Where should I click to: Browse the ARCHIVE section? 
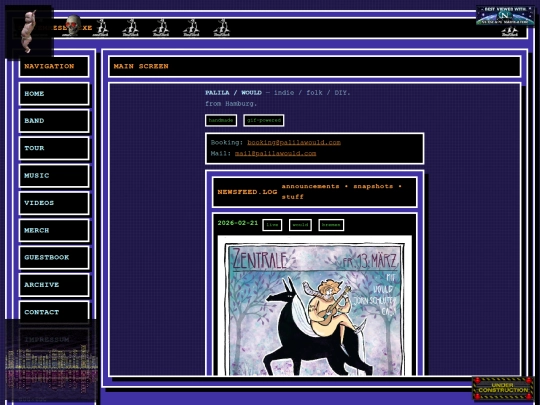(x=54, y=285)
